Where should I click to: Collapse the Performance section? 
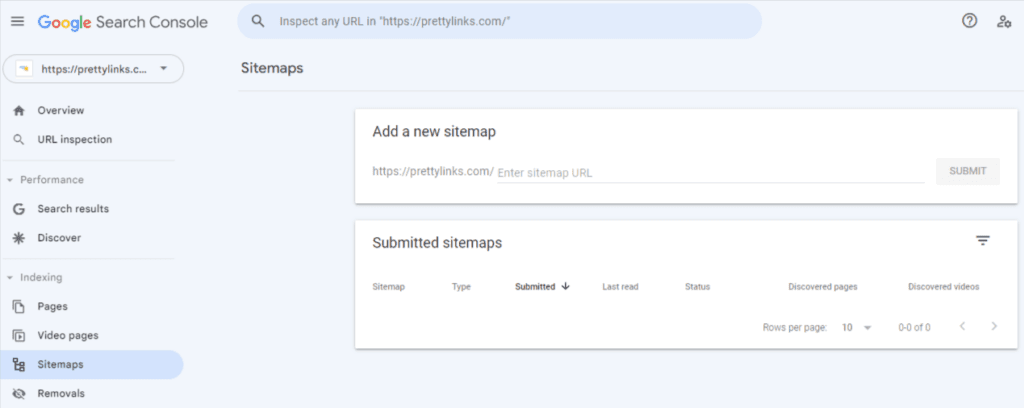point(10,180)
